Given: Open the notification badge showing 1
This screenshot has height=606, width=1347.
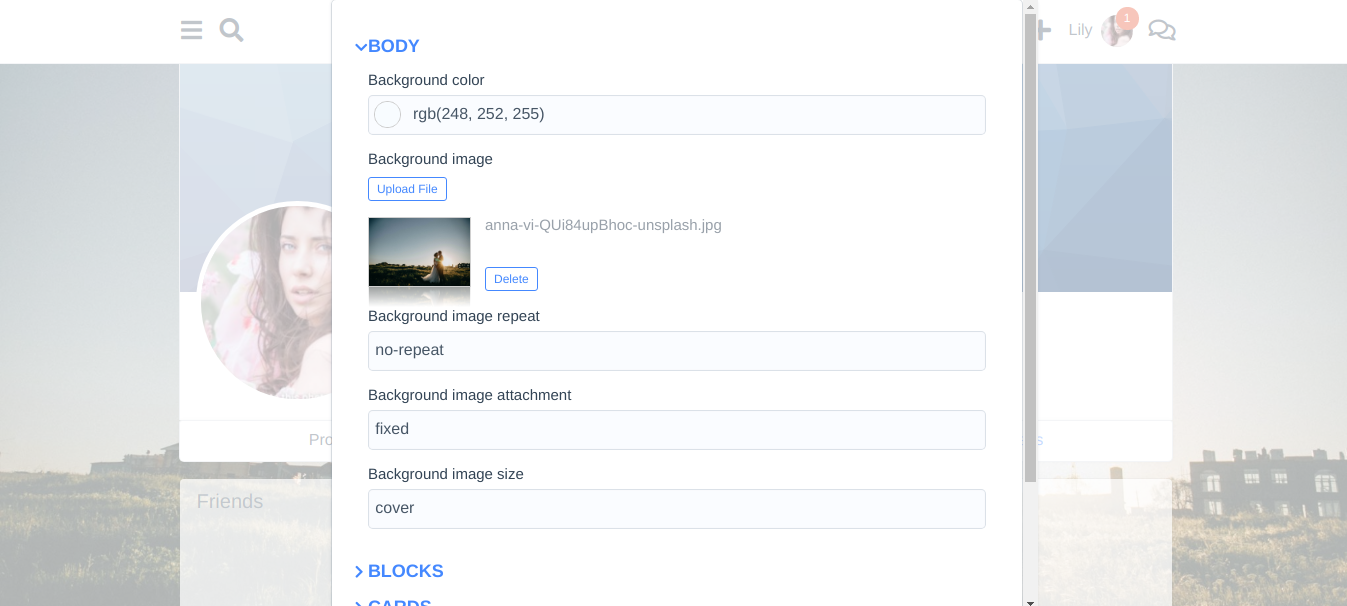Looking at the screenshot, I should coord(1127,18).
